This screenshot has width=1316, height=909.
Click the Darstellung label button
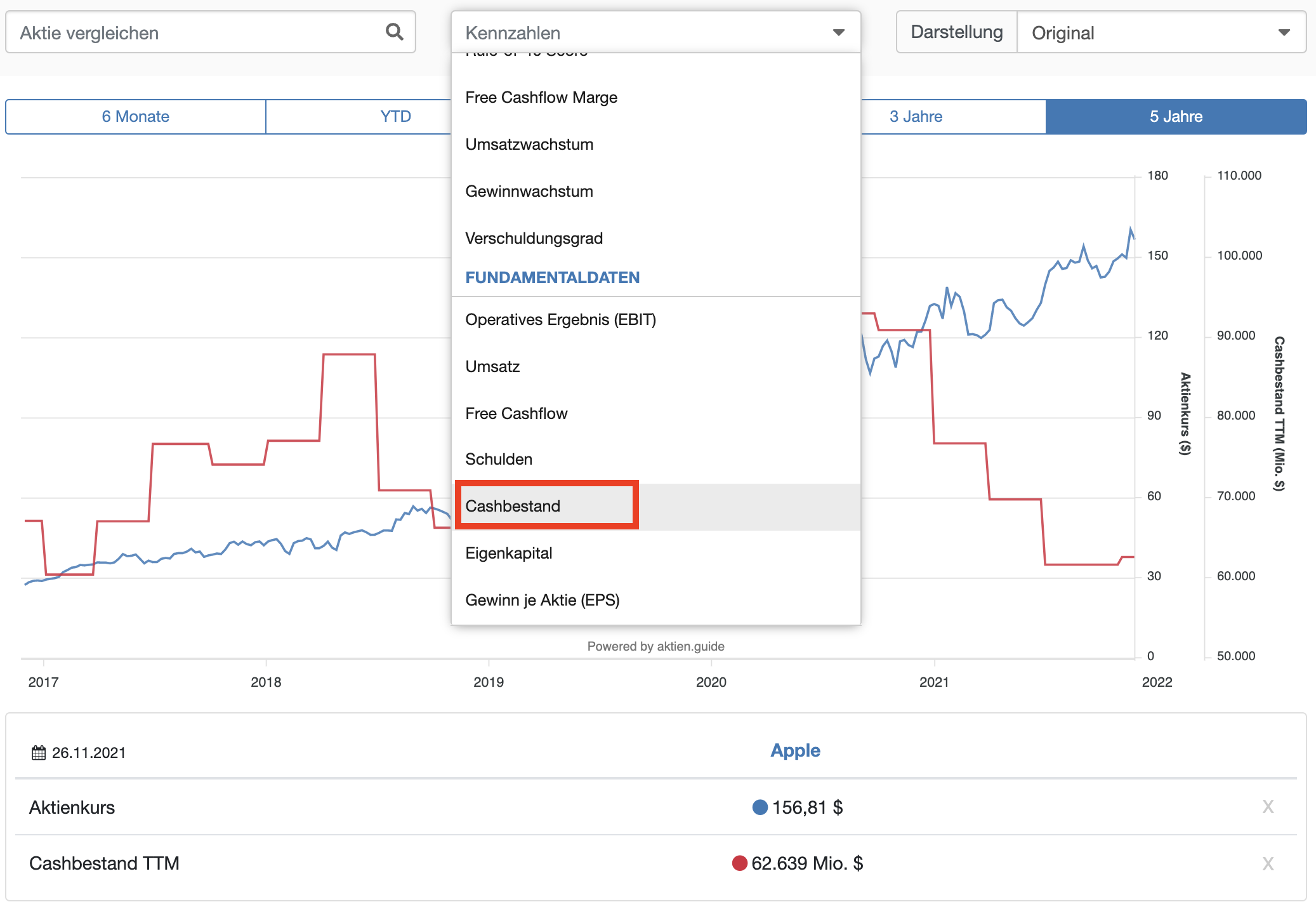coord(957,32)
